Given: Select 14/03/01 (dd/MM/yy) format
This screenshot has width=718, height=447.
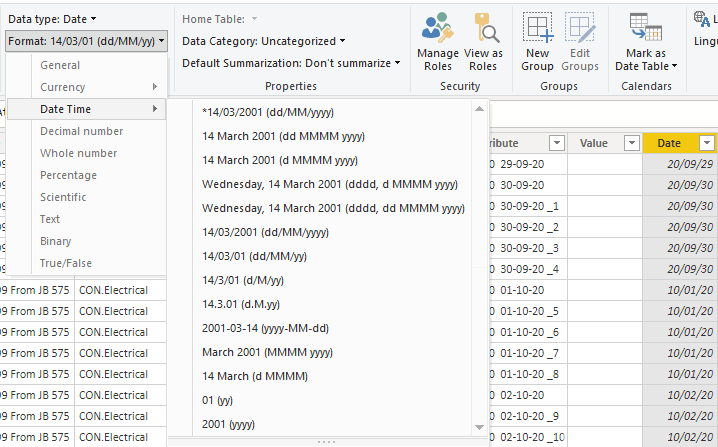Looking at the screenshot, I should (x=320, y=256).
